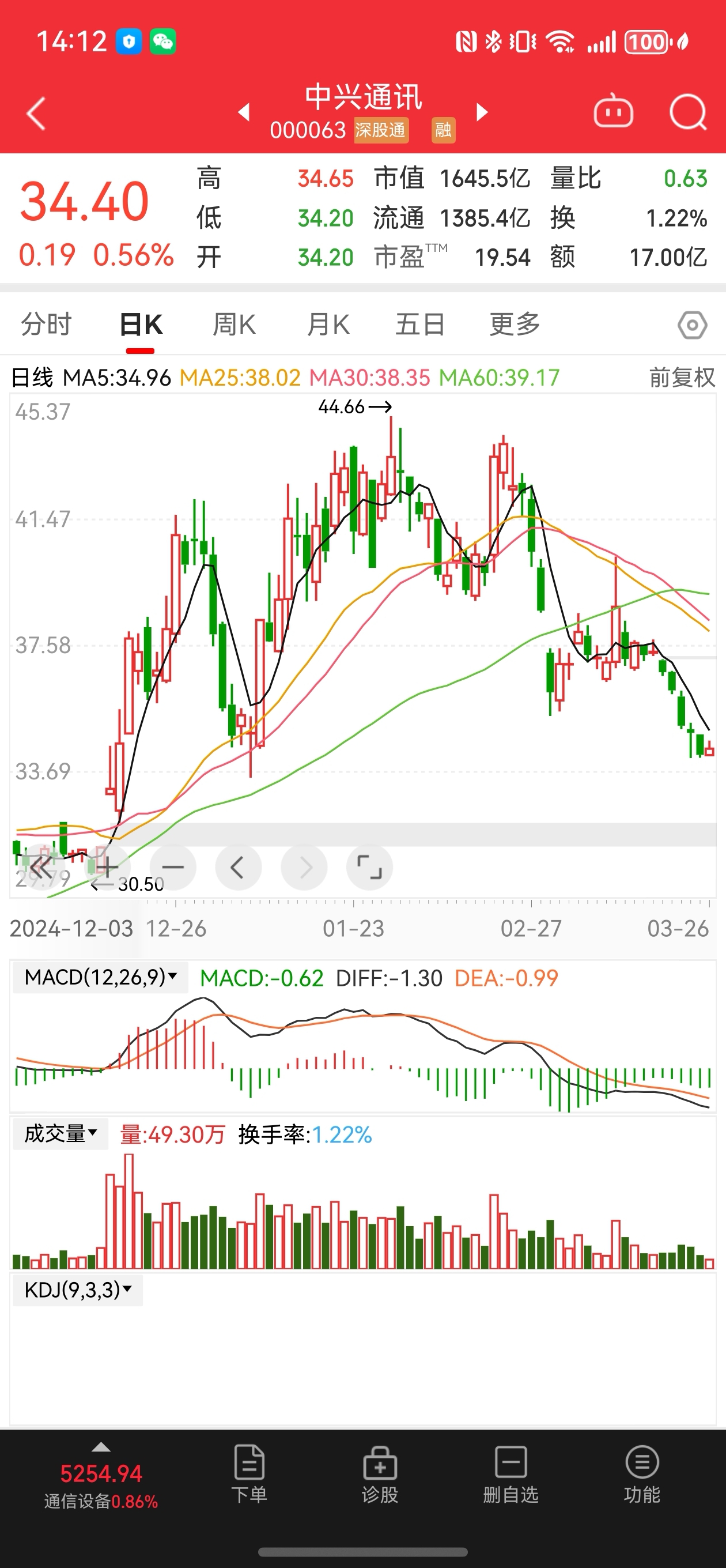Select the 五日 tab
726x1568 pixels.
(x=421, y=325)
